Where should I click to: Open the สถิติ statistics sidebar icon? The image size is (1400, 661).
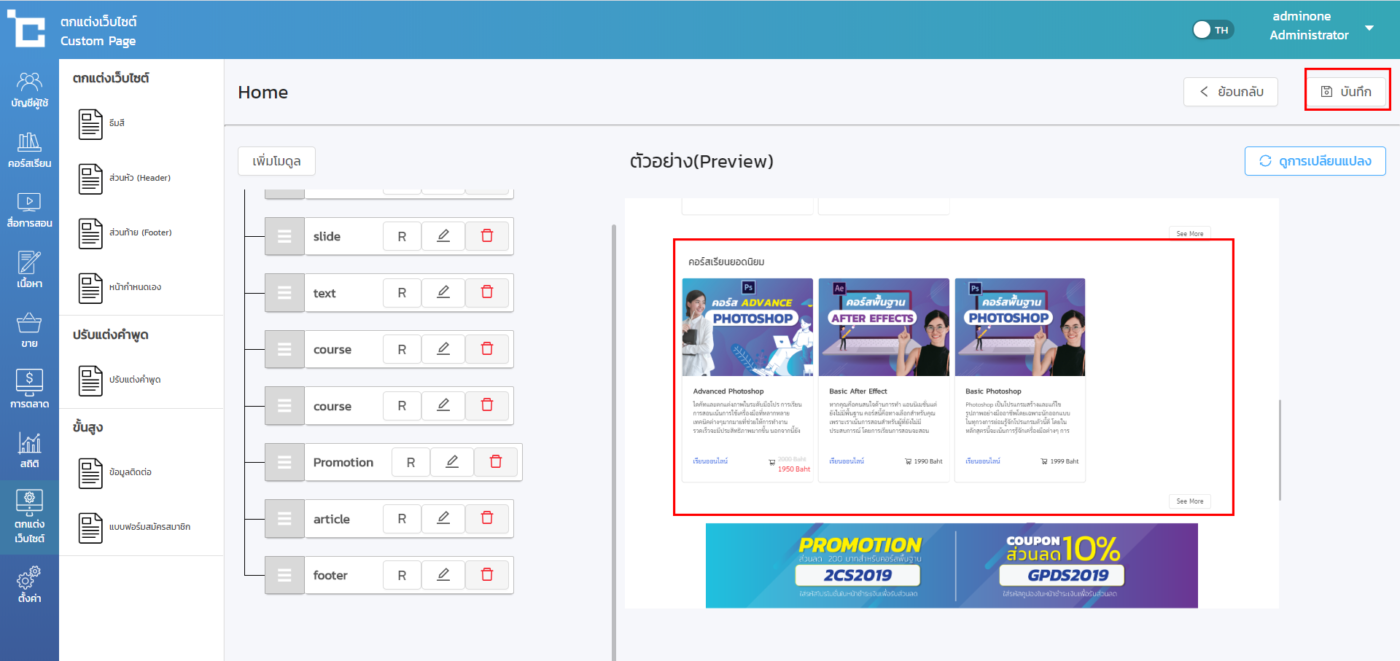[29, 450]
